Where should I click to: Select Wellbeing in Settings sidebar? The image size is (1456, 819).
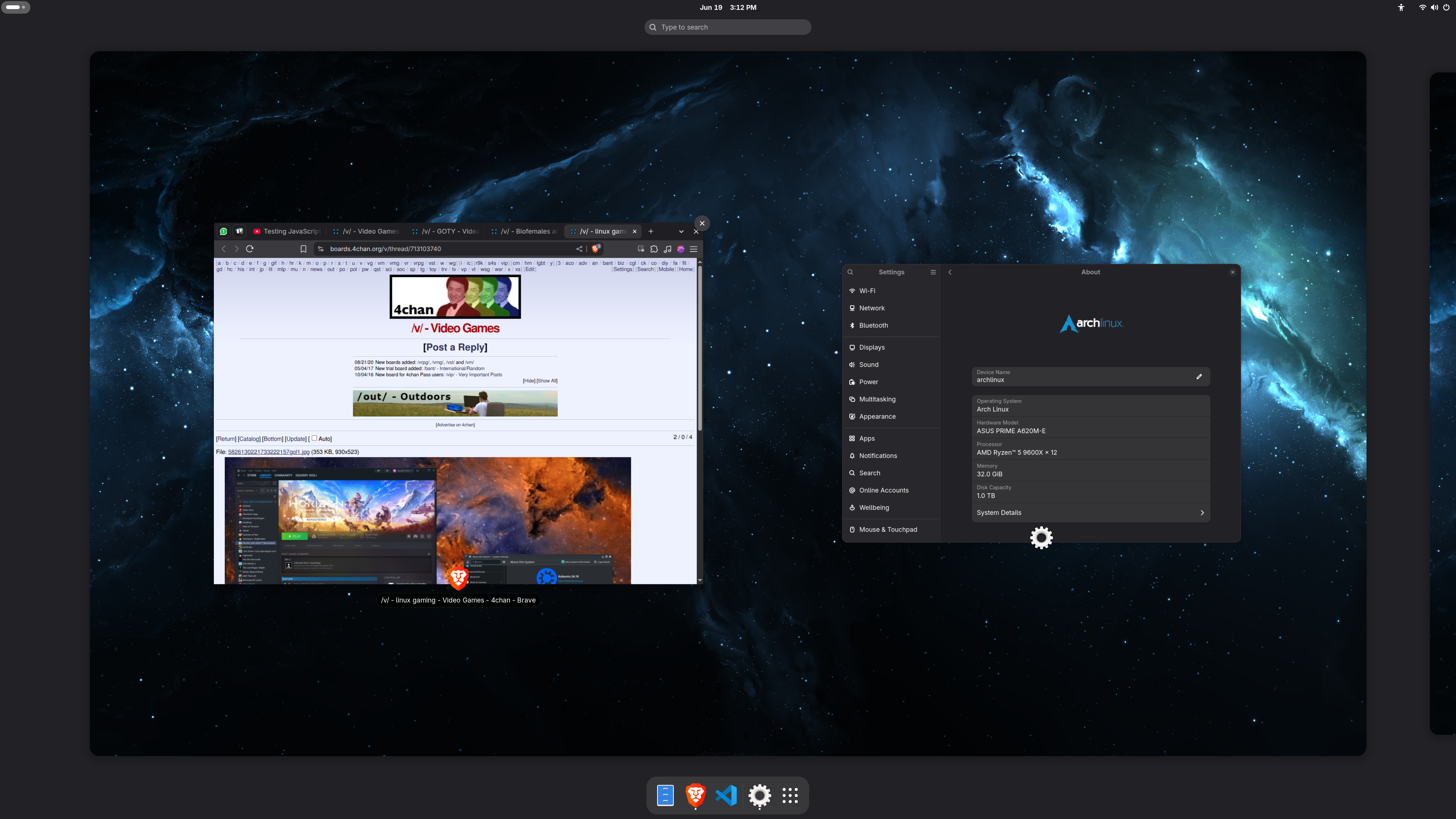tap(892, 508)
